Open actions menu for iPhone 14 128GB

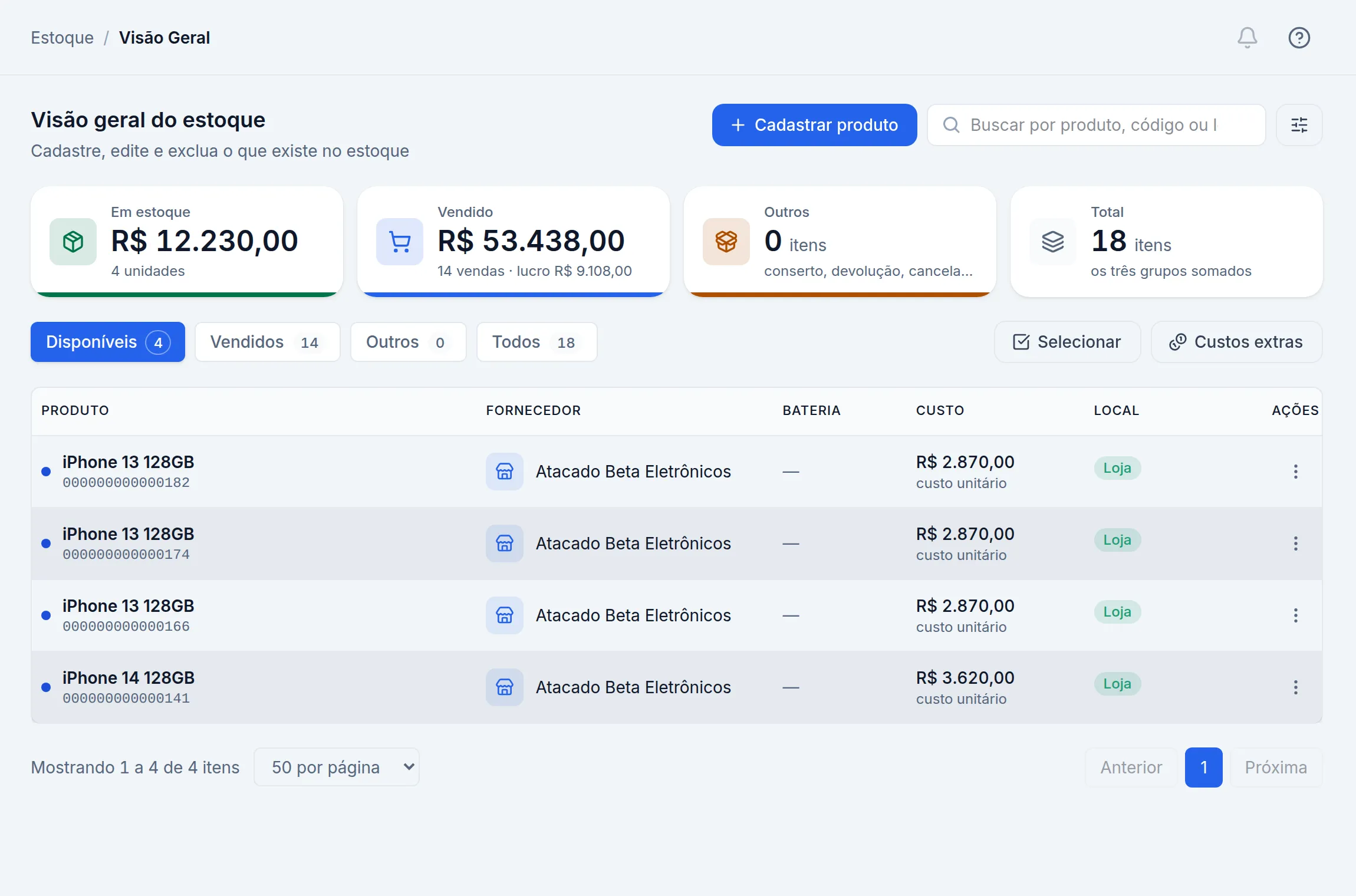tap(1295, 687)
